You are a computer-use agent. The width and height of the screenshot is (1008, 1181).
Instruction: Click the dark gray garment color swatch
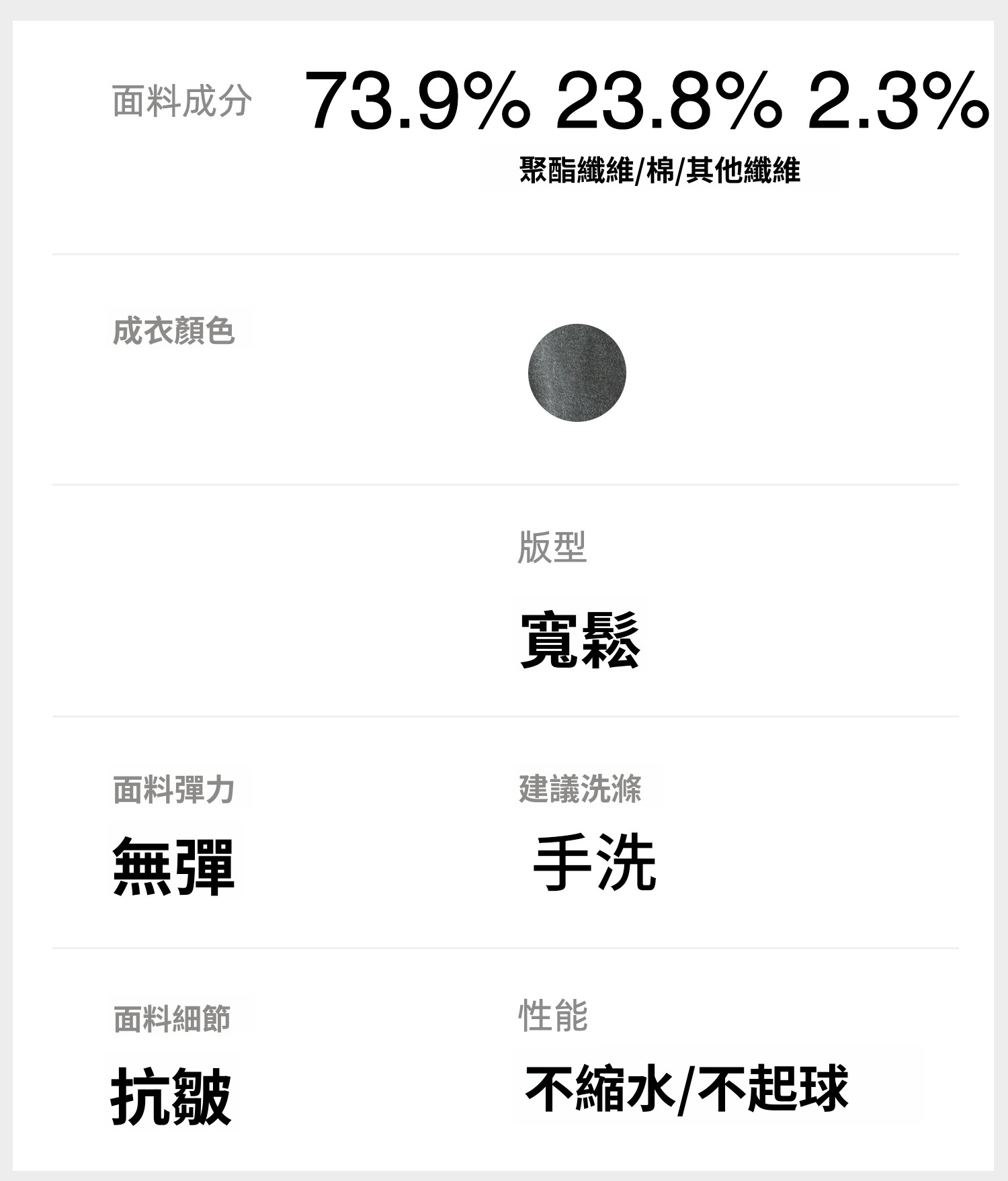point(577,373)
